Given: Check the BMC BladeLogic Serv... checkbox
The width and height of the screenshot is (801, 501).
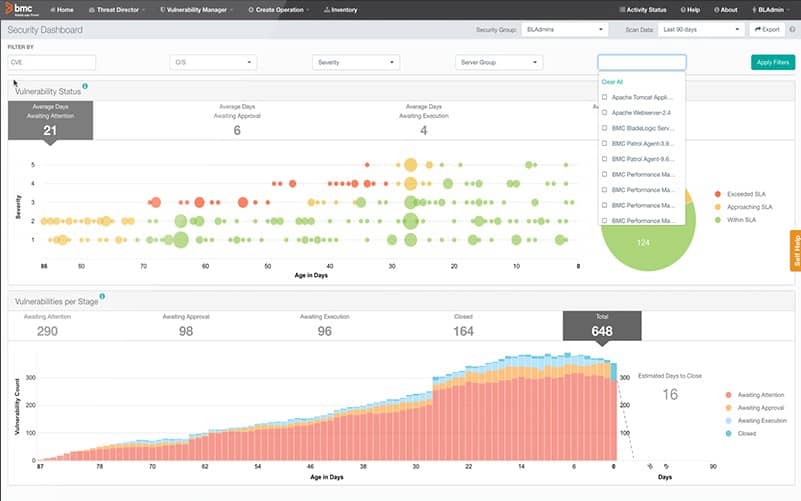Looking at the screenshot, I should click(x=604, y=128).
